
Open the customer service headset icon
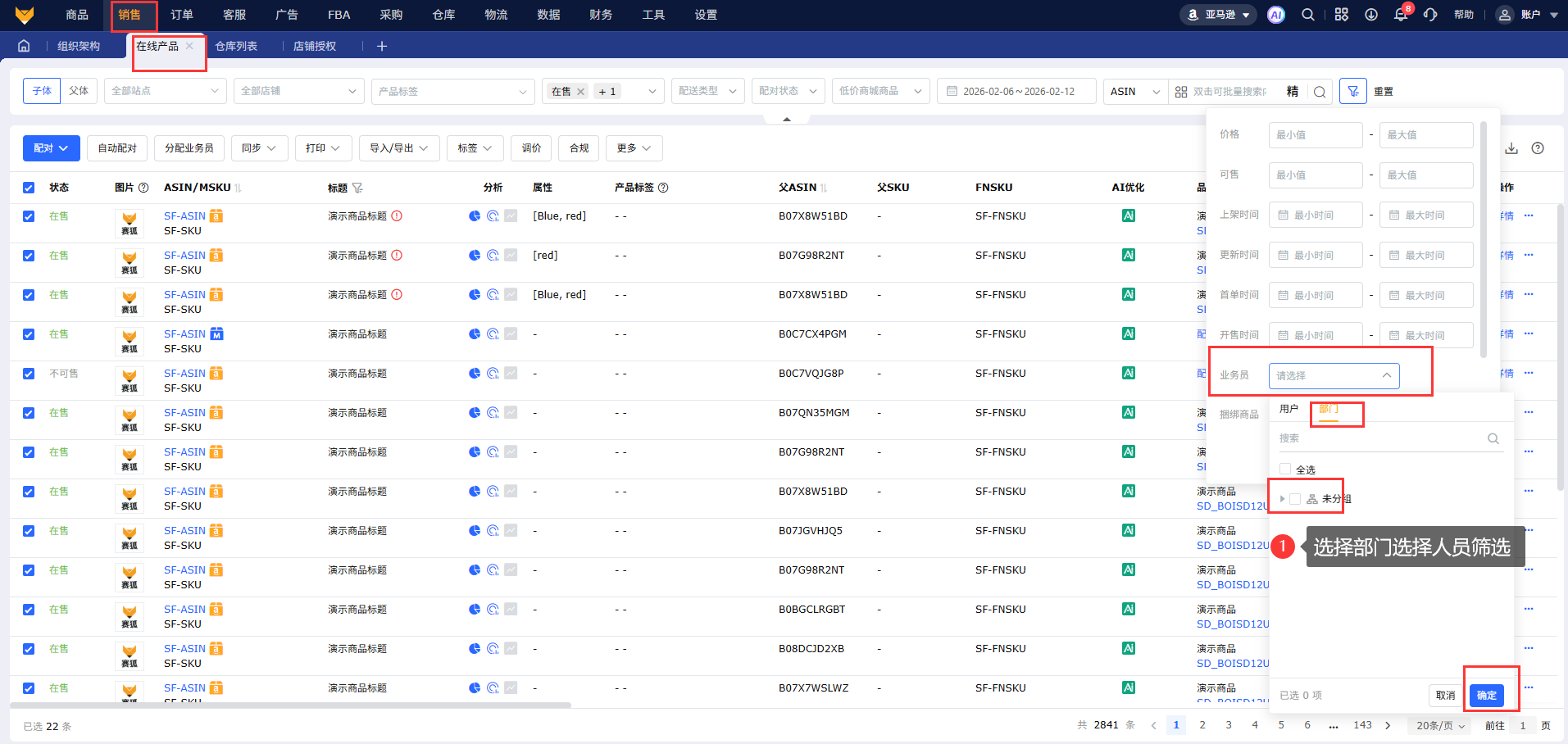point(1430,15)
